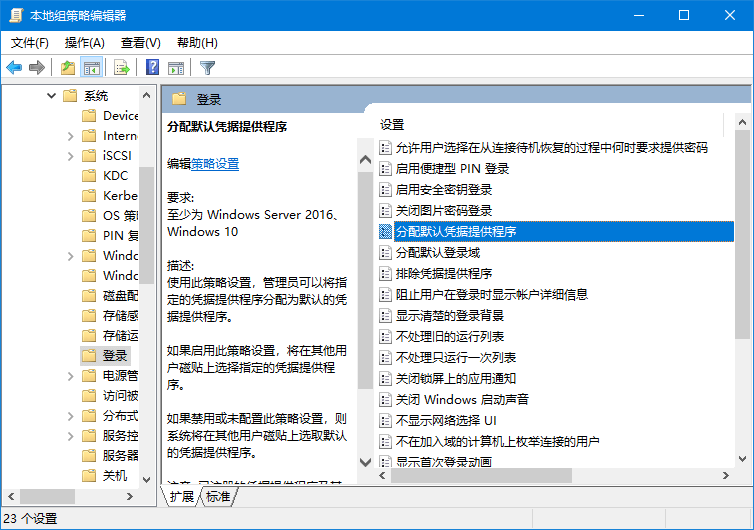The height and width of the screenshot is (530, 754).
Task: Click the Forward arrow in the toolbar
Action: [37, 68]
